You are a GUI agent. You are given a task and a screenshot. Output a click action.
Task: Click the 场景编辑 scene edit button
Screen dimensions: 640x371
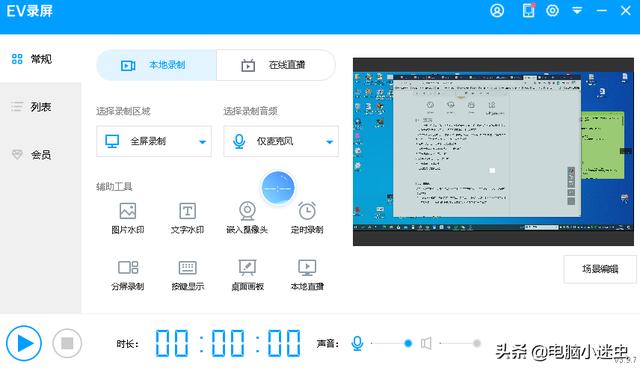(600, 269)
